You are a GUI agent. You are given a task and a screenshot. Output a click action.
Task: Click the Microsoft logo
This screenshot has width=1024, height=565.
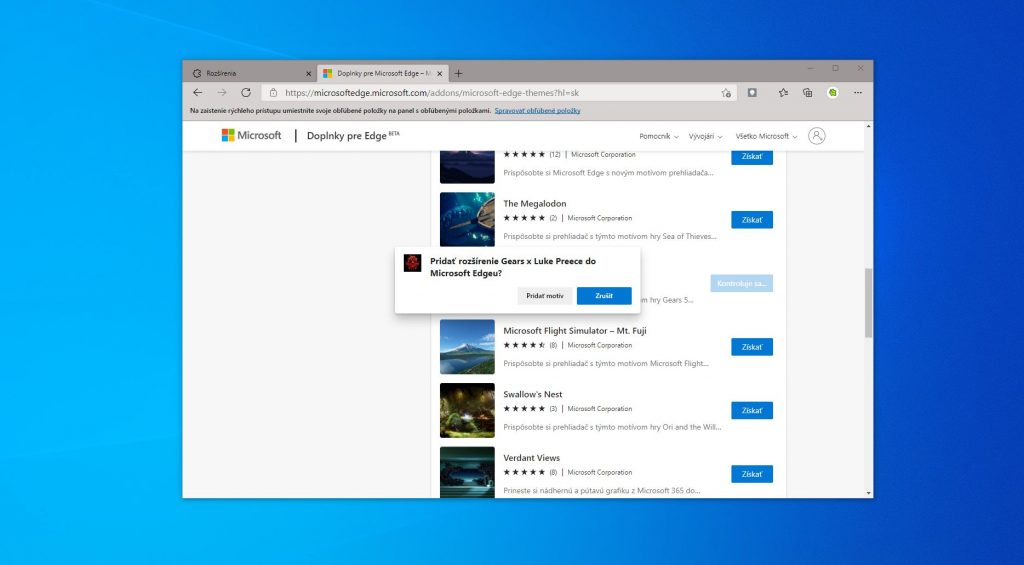coord(251,135)
